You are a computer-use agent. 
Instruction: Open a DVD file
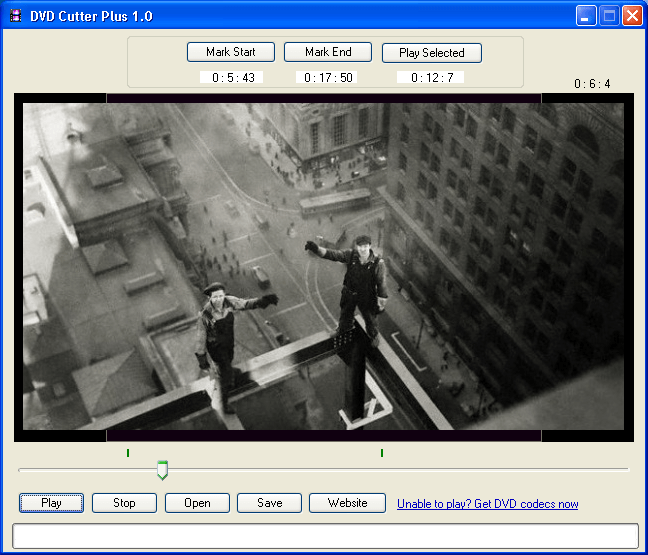click(197, 503)
